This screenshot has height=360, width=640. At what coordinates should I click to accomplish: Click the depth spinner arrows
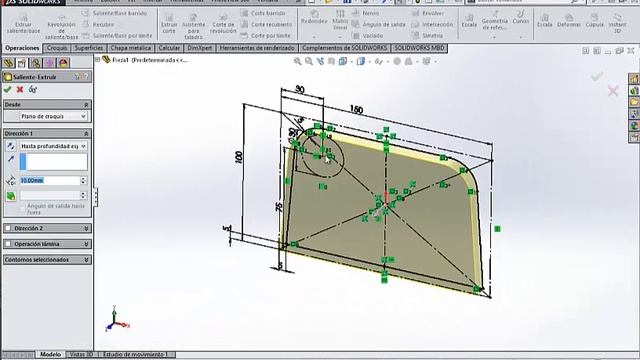(x=84, y=180)
